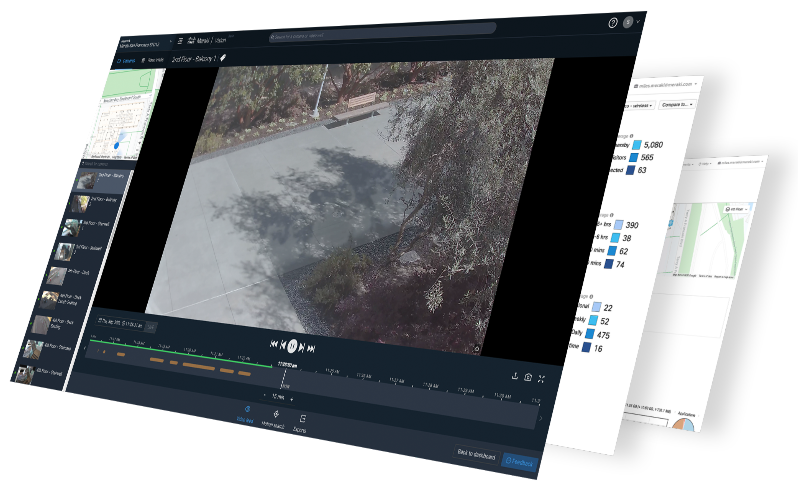
Task: Page the timeline right with the arrow
Action: (540, 419)
